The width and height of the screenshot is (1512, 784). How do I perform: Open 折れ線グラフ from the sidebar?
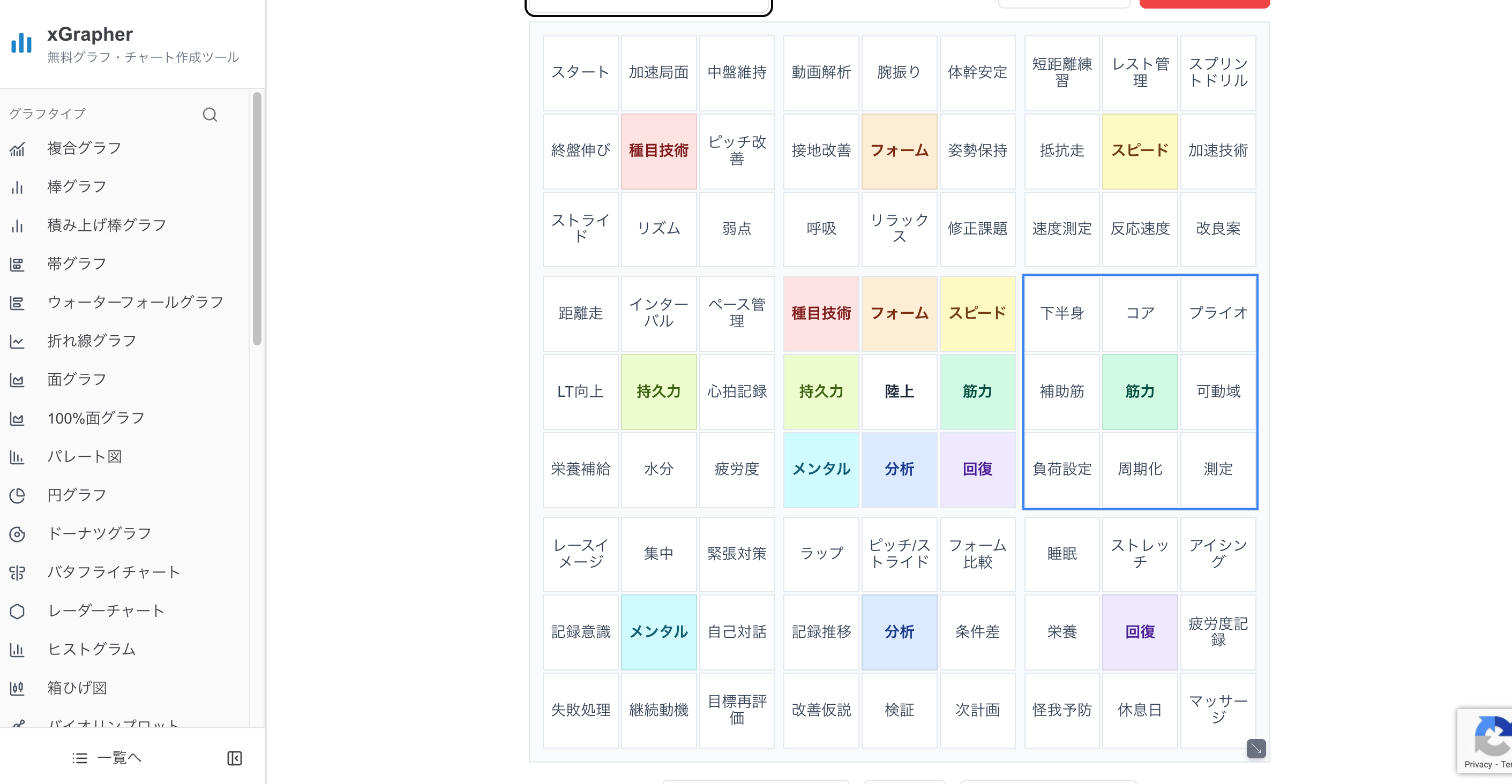92,341
